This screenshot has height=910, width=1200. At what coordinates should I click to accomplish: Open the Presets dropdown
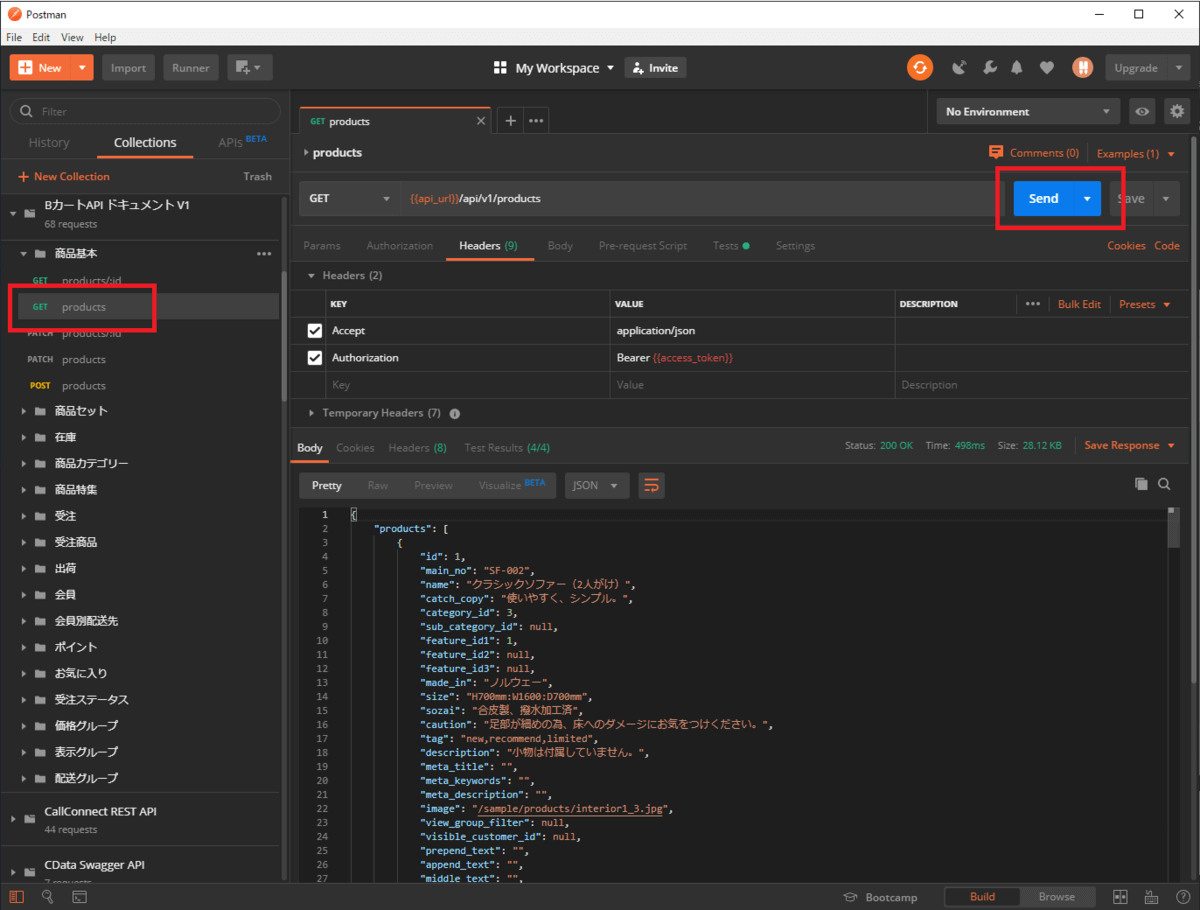tap(1144, 304)
